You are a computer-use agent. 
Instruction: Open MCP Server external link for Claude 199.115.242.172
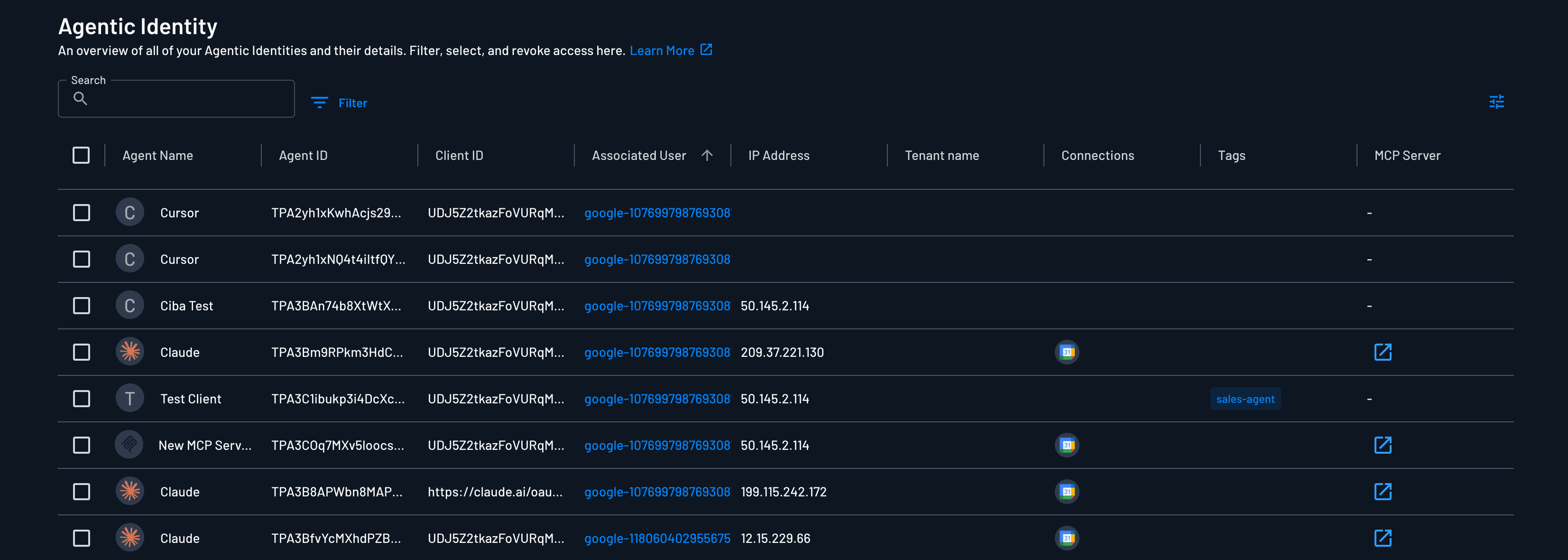tap(1383, 491)
